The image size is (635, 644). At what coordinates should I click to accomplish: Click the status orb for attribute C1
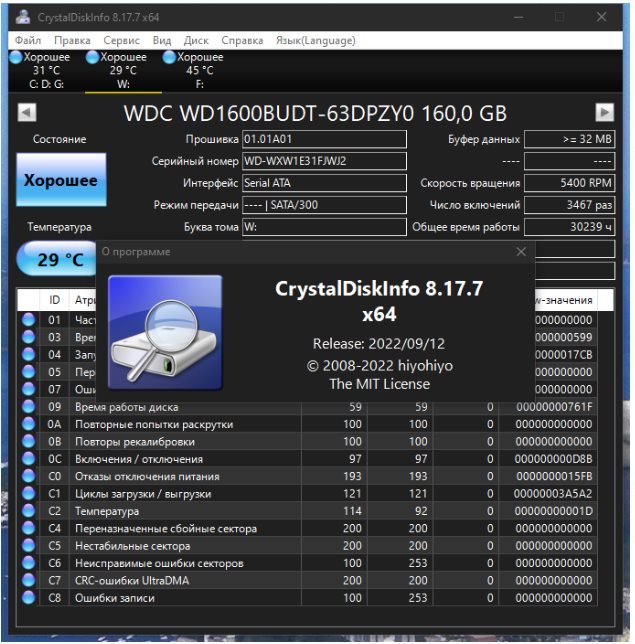point(28,493)
